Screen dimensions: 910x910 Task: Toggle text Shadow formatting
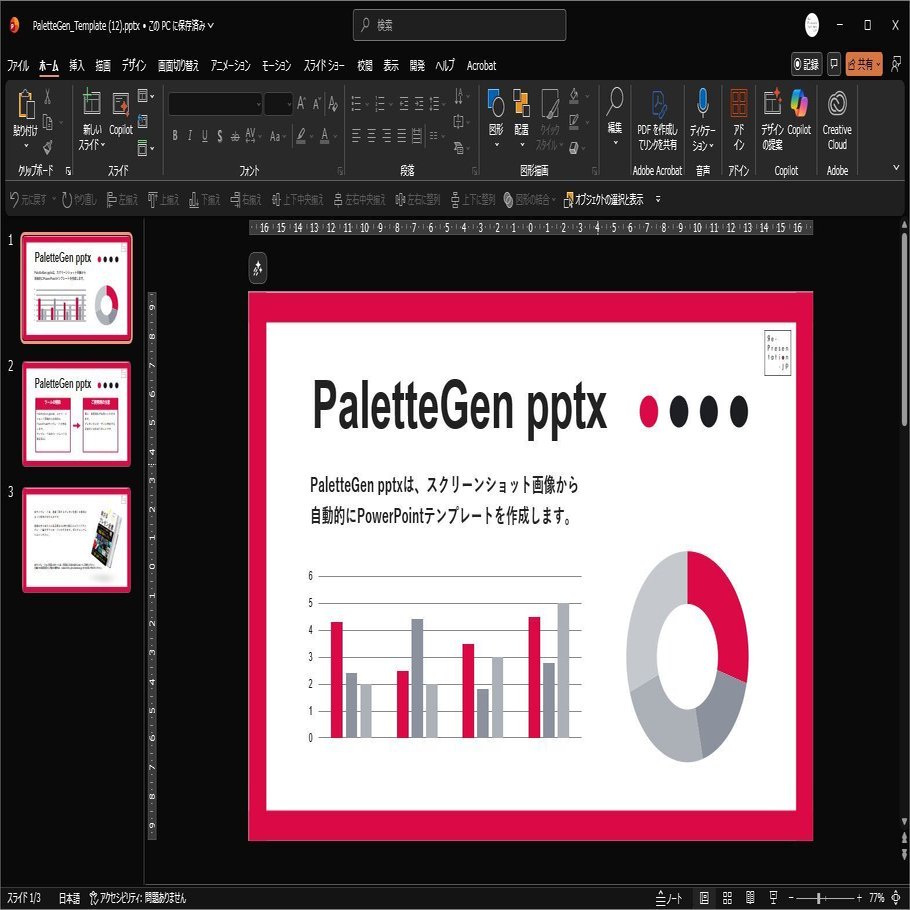click(x=220, y=136)
